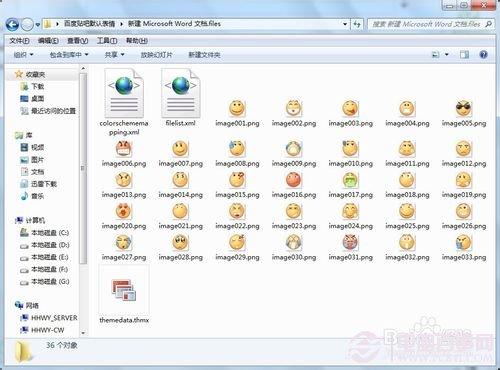Select image024.png emoticon file

click(350, 211)
